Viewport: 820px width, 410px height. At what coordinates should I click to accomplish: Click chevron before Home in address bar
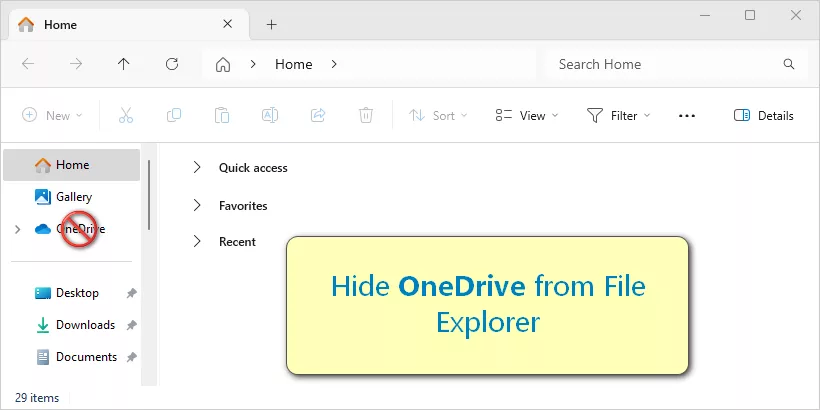point(253,64)
